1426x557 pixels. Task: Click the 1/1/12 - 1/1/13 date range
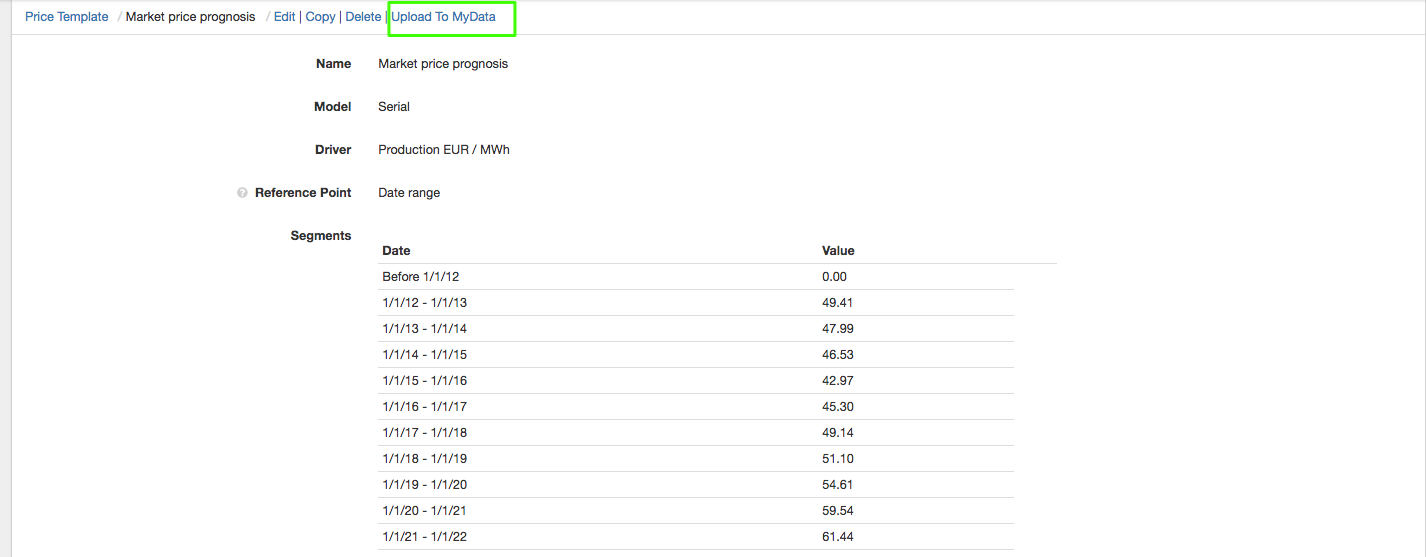point(424,303)
